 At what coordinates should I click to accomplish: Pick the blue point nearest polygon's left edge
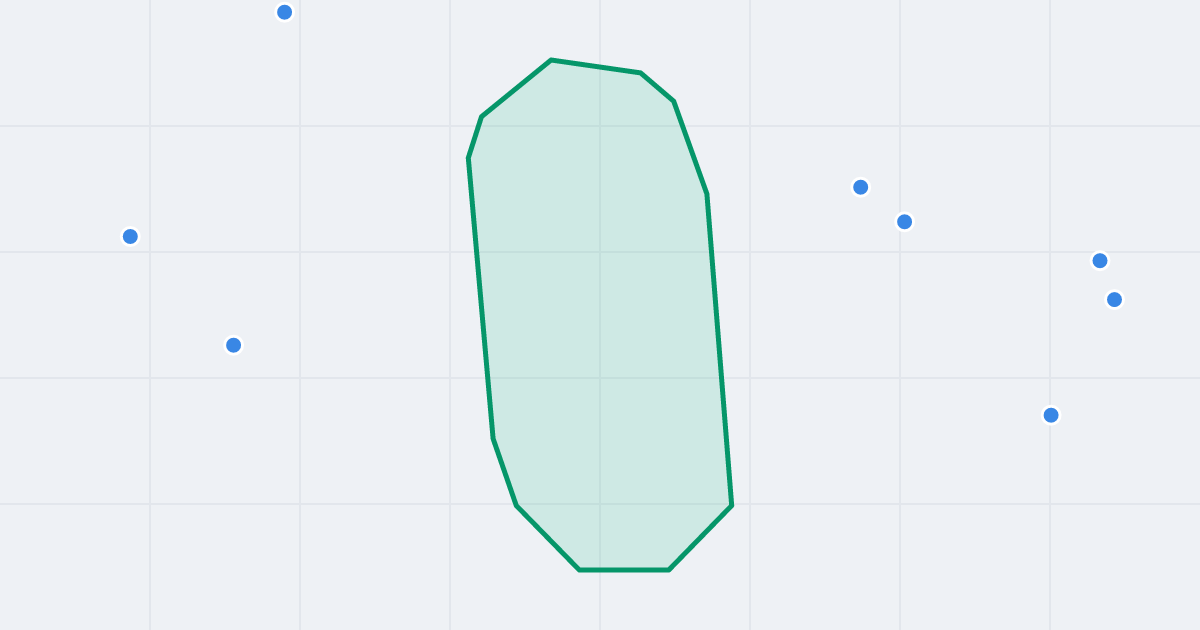pyautogui.click(x=233, y=345)
